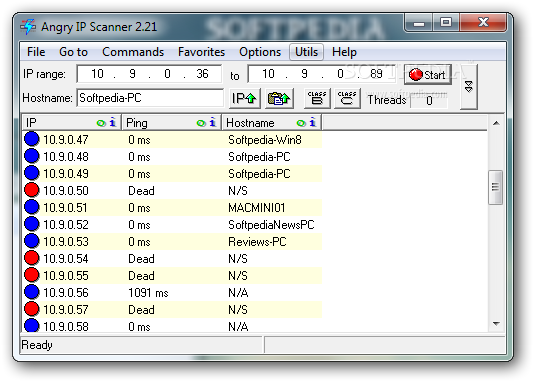Image resolution: width=534 pixels, height=382 pixels.
Task: Click the red status dot for 10.9.0.54
Action: tap(32, 258)
